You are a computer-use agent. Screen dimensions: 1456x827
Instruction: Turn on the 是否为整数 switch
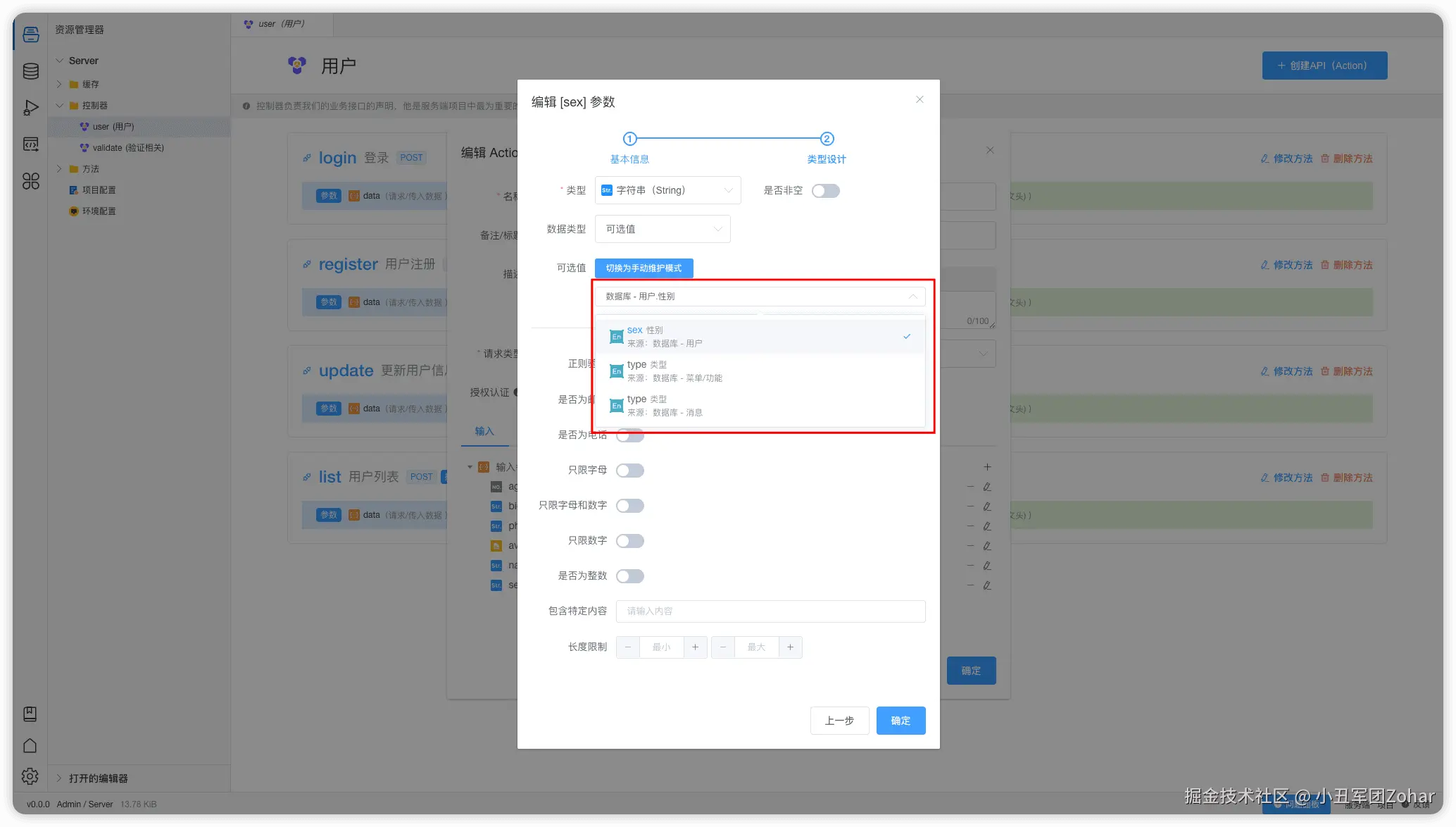pyautogui.click(x=629, y=576)
